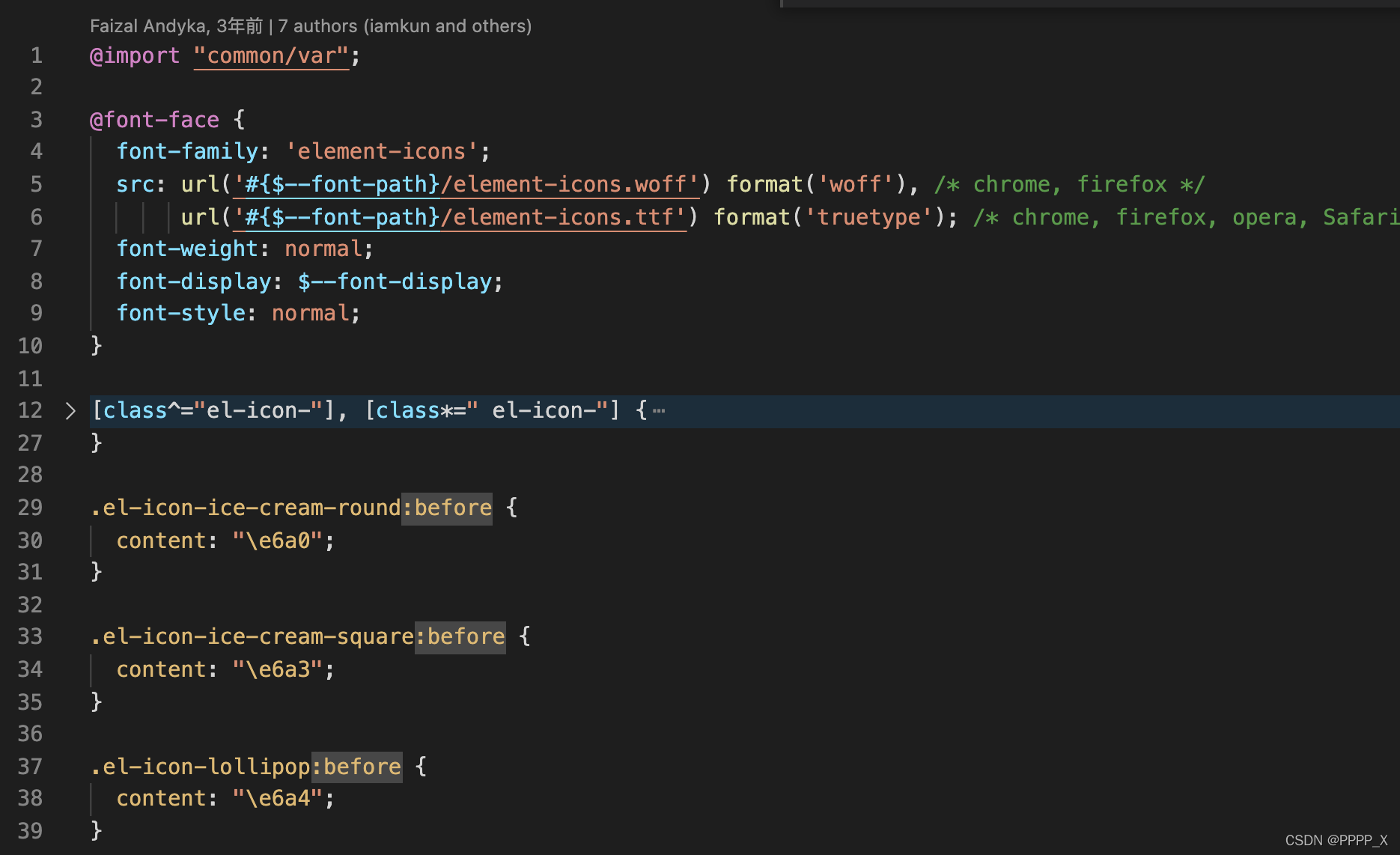
Task: Click :before on line 37
Action: [x=356, y=767]
